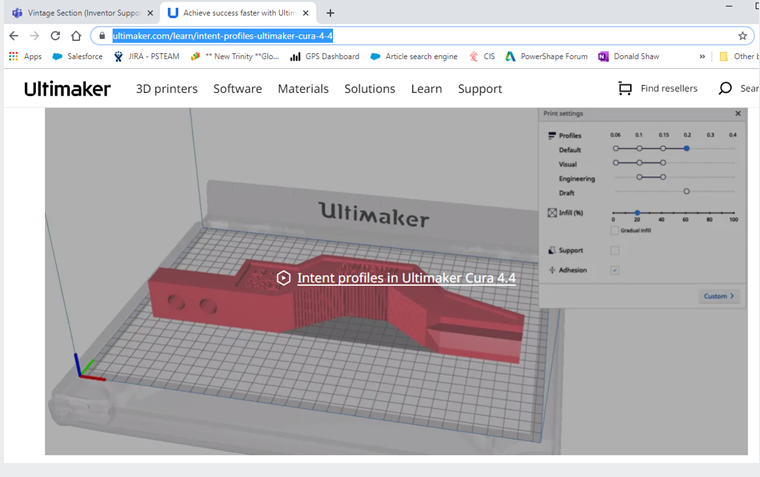Click the site padlock security icon
Image resolution: width=760 pixels, height=477 pixels.
point(102,36)
